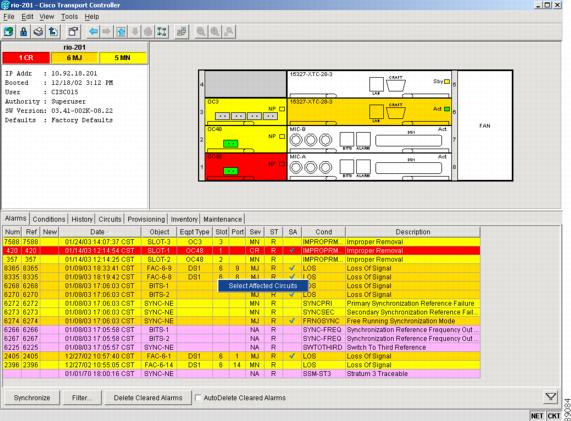The image size is (571, 421).
Task: Click the Zoom In magnifier icon
Action: point(201,32)
